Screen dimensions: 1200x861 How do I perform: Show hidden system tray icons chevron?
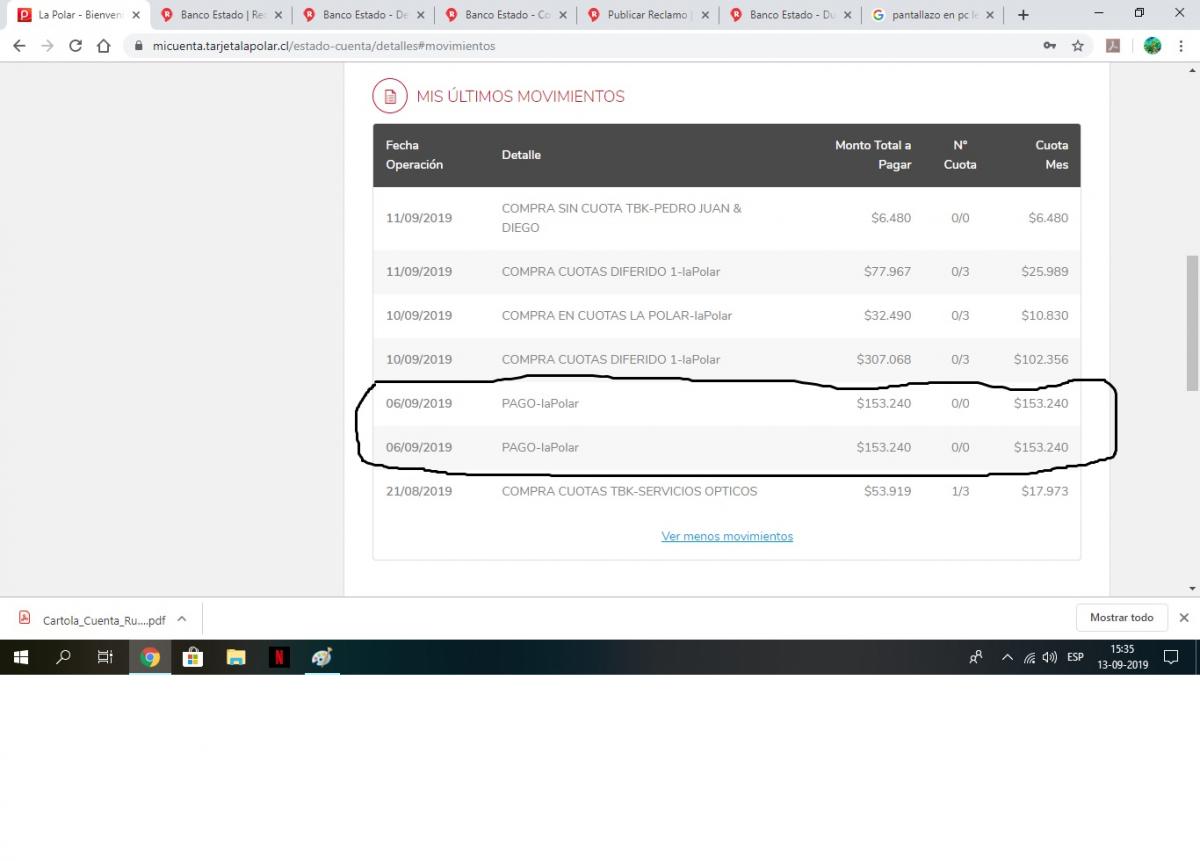[1007, 657]
